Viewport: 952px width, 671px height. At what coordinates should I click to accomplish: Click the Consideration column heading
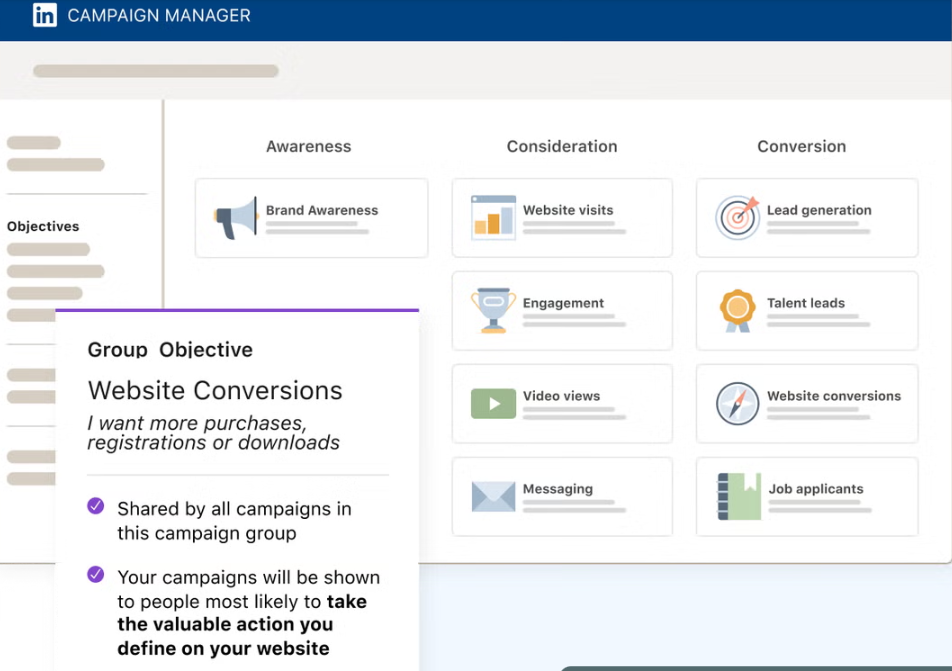(x=562, y=146)
